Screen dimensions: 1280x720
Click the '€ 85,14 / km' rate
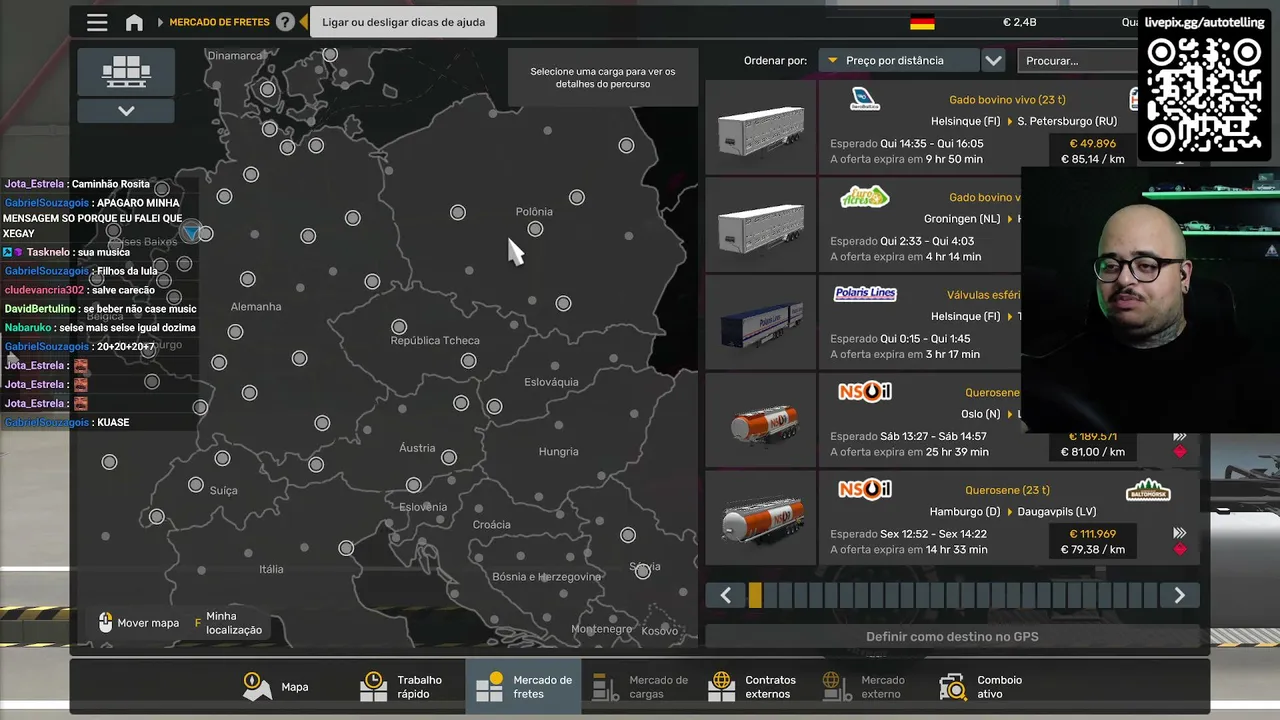[1092, 159]
